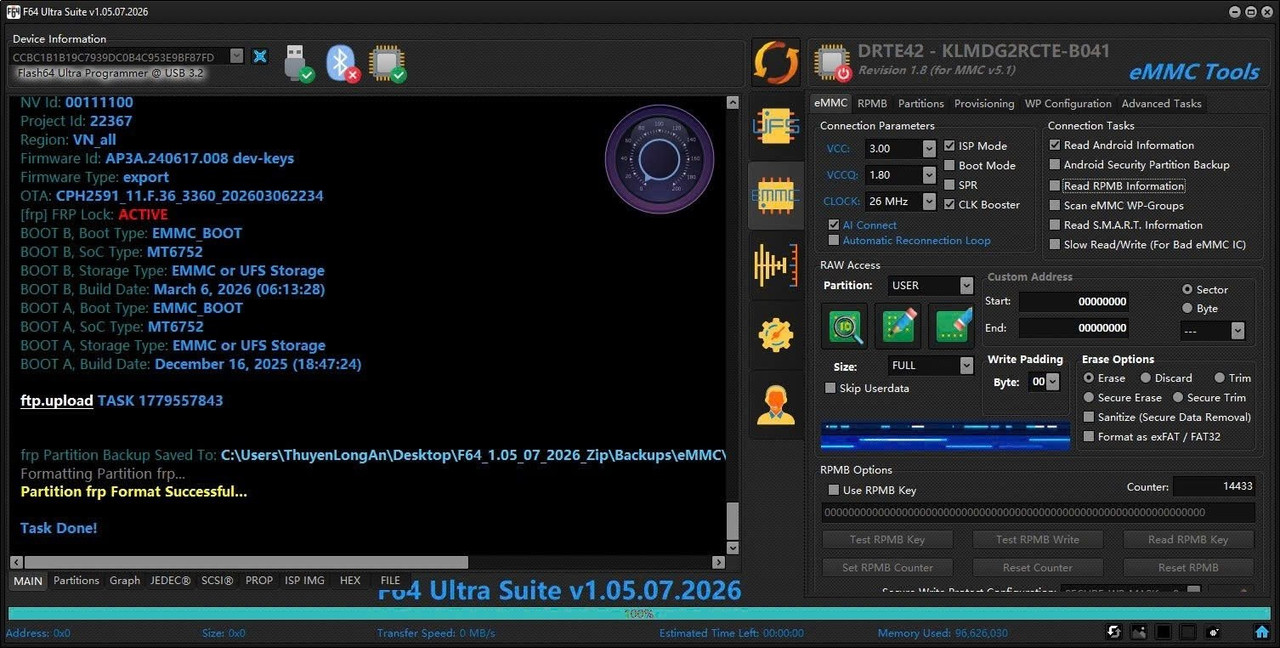Click the left arrow of the log horizontal scrollbar
Screen dimensions: 1280x648
click(17, 563)
